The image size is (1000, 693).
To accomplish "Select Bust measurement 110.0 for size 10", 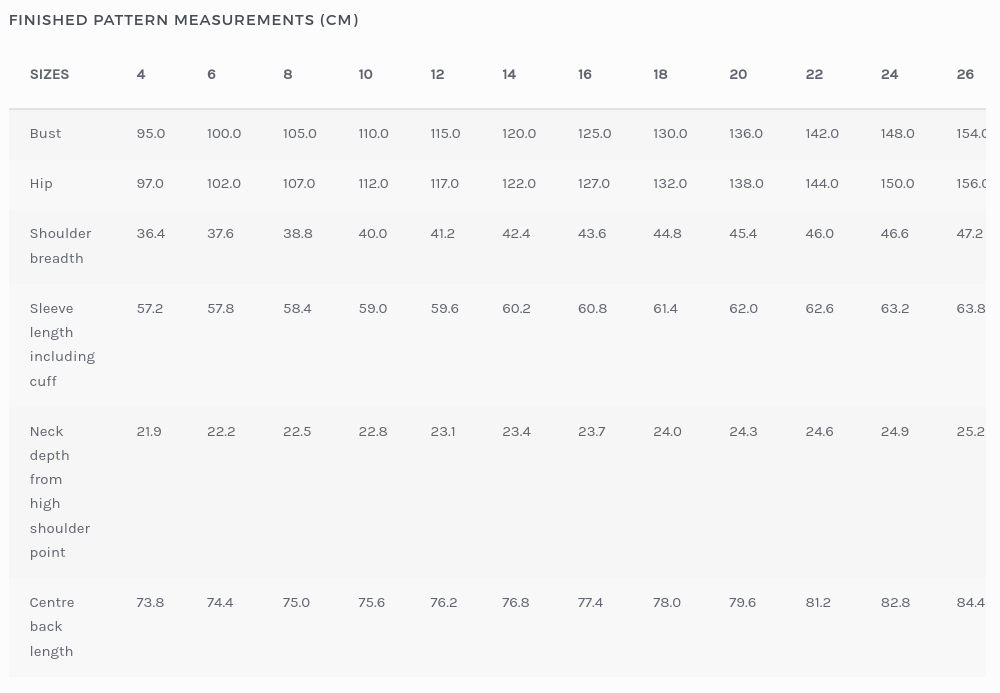I will pos(373,133).
